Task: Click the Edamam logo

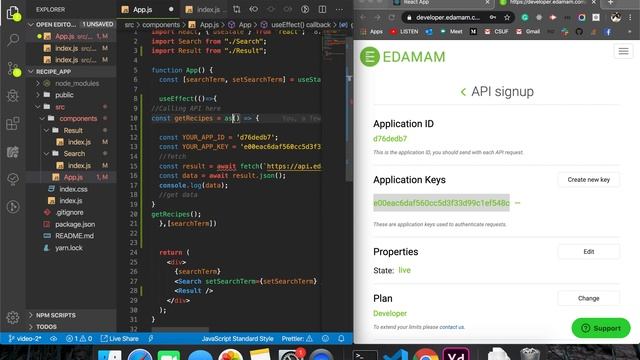Action: click(x=402, y=57)
